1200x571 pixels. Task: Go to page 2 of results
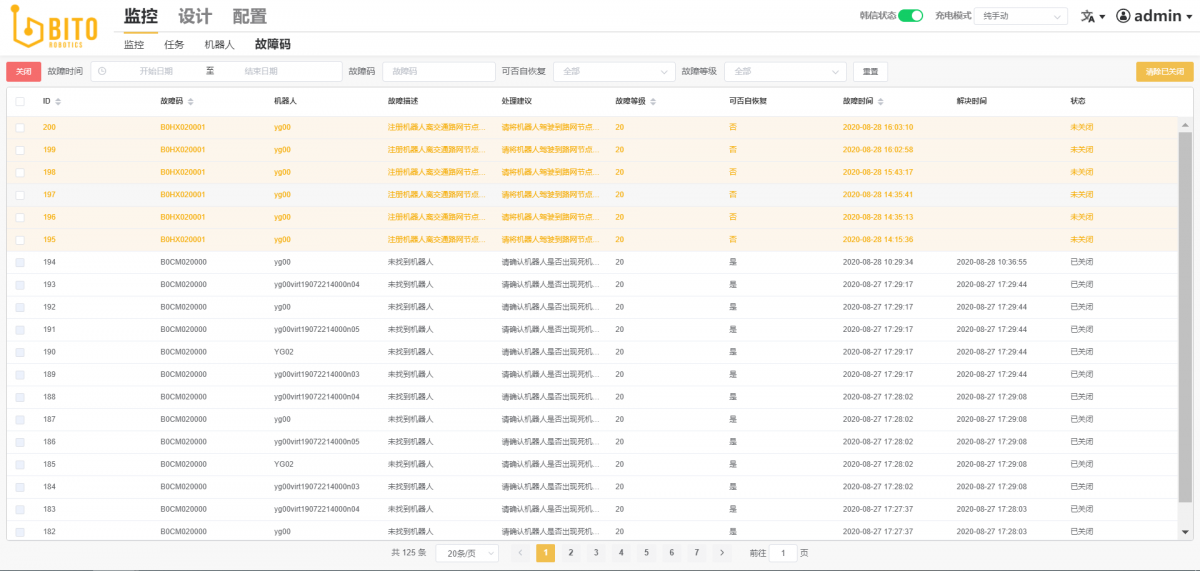[570, 552]
